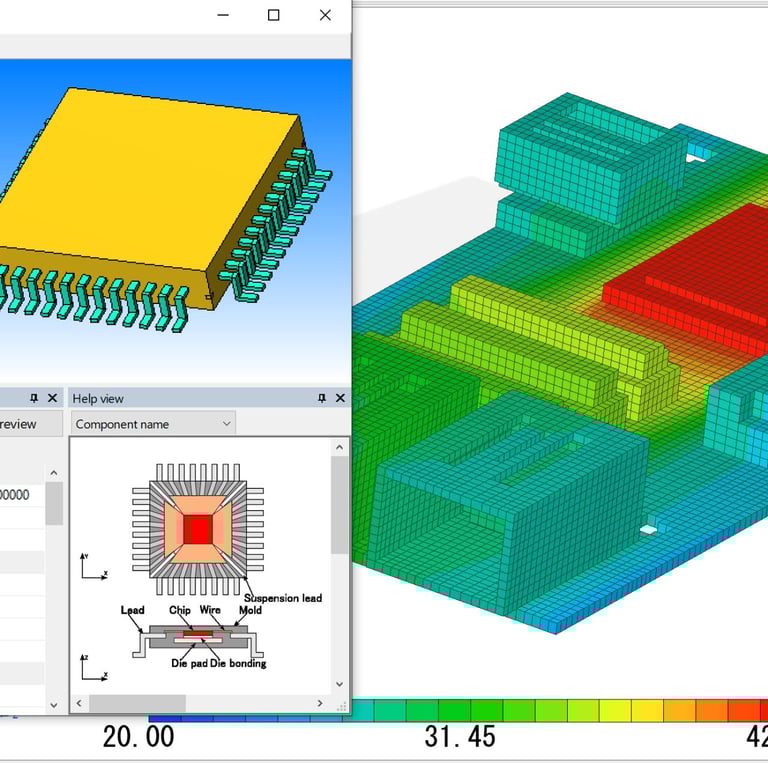Pin the Help view panel

point(322,398)
